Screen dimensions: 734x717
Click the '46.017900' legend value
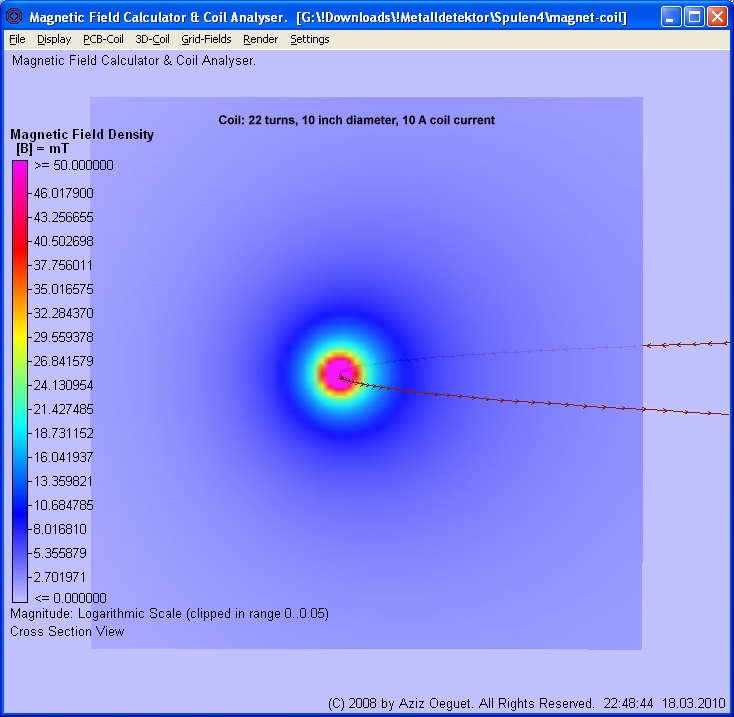(64, 193)
